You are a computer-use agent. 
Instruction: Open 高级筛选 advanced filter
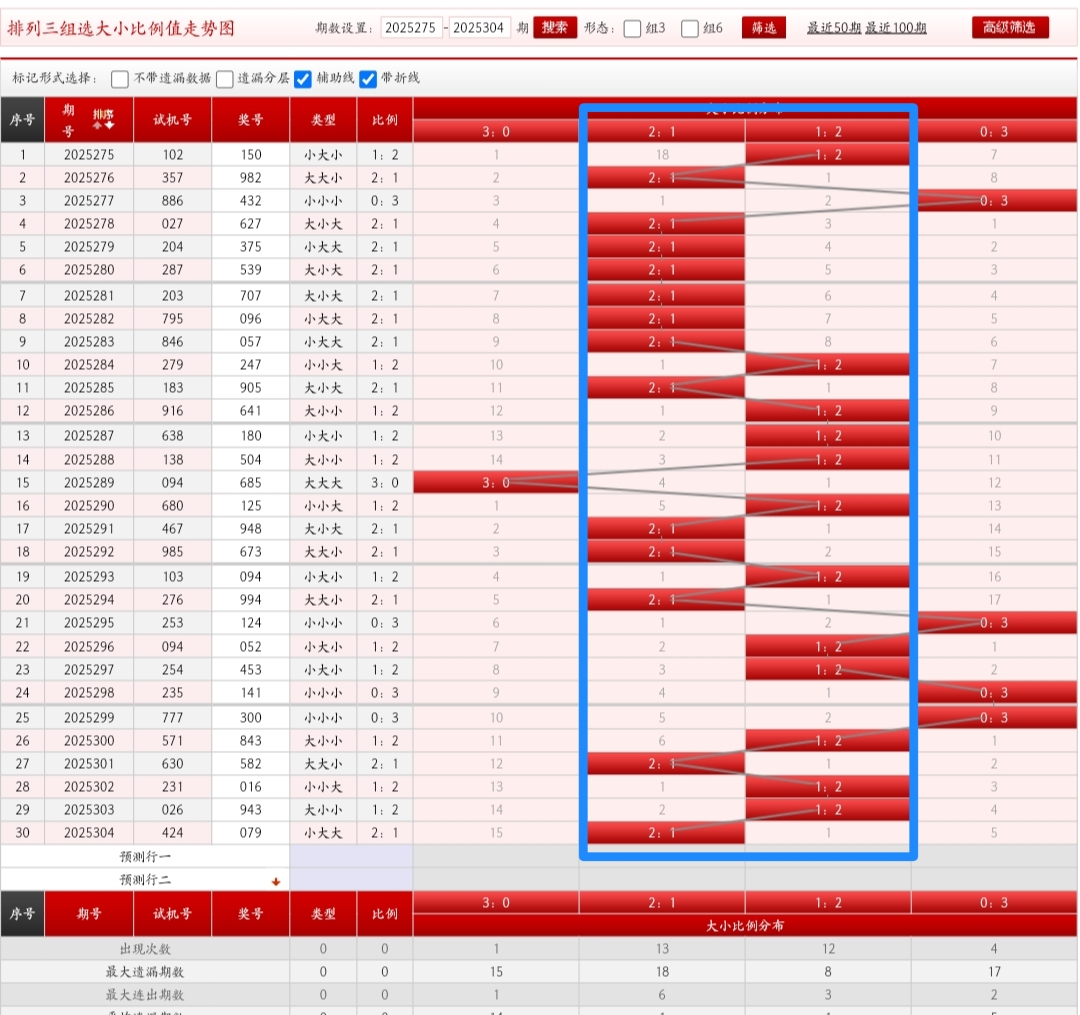tap(1010, 28)
